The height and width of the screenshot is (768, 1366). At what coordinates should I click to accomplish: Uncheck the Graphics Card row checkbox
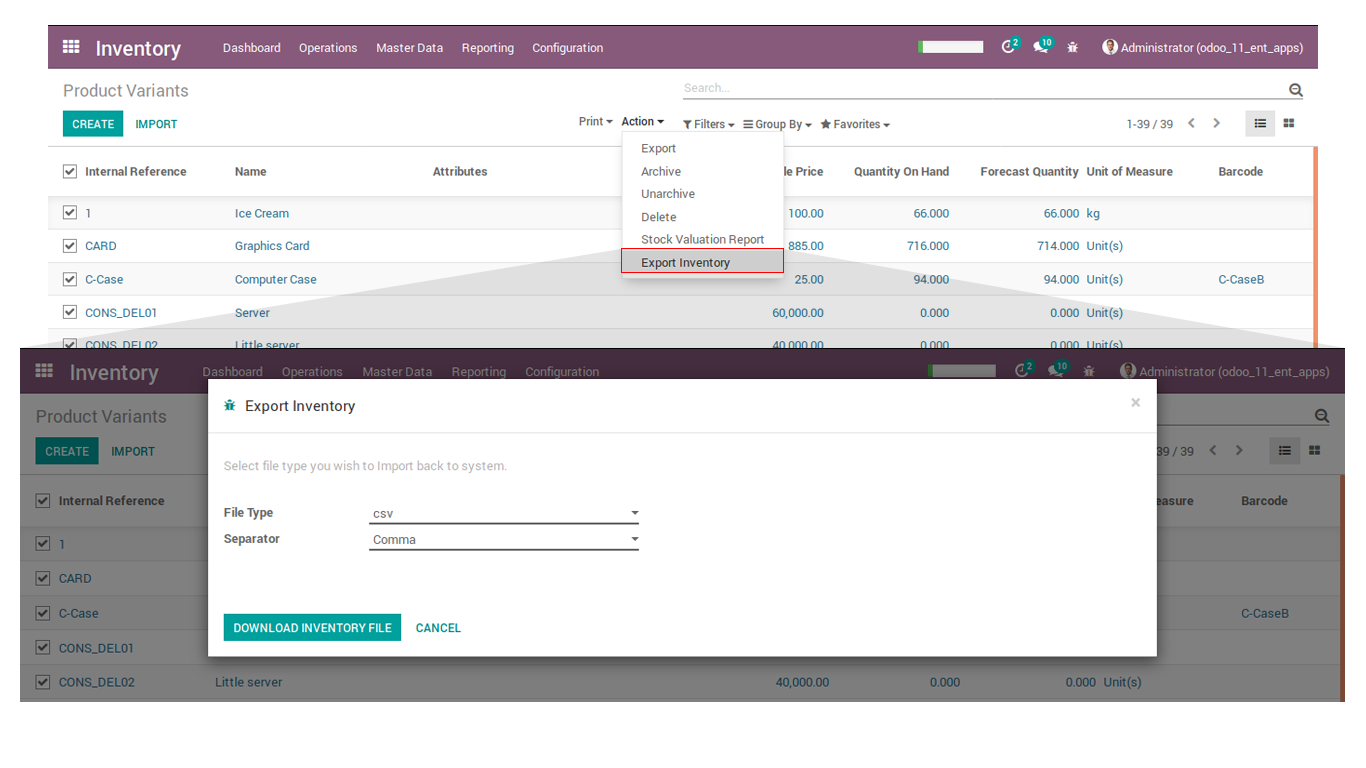70,246
